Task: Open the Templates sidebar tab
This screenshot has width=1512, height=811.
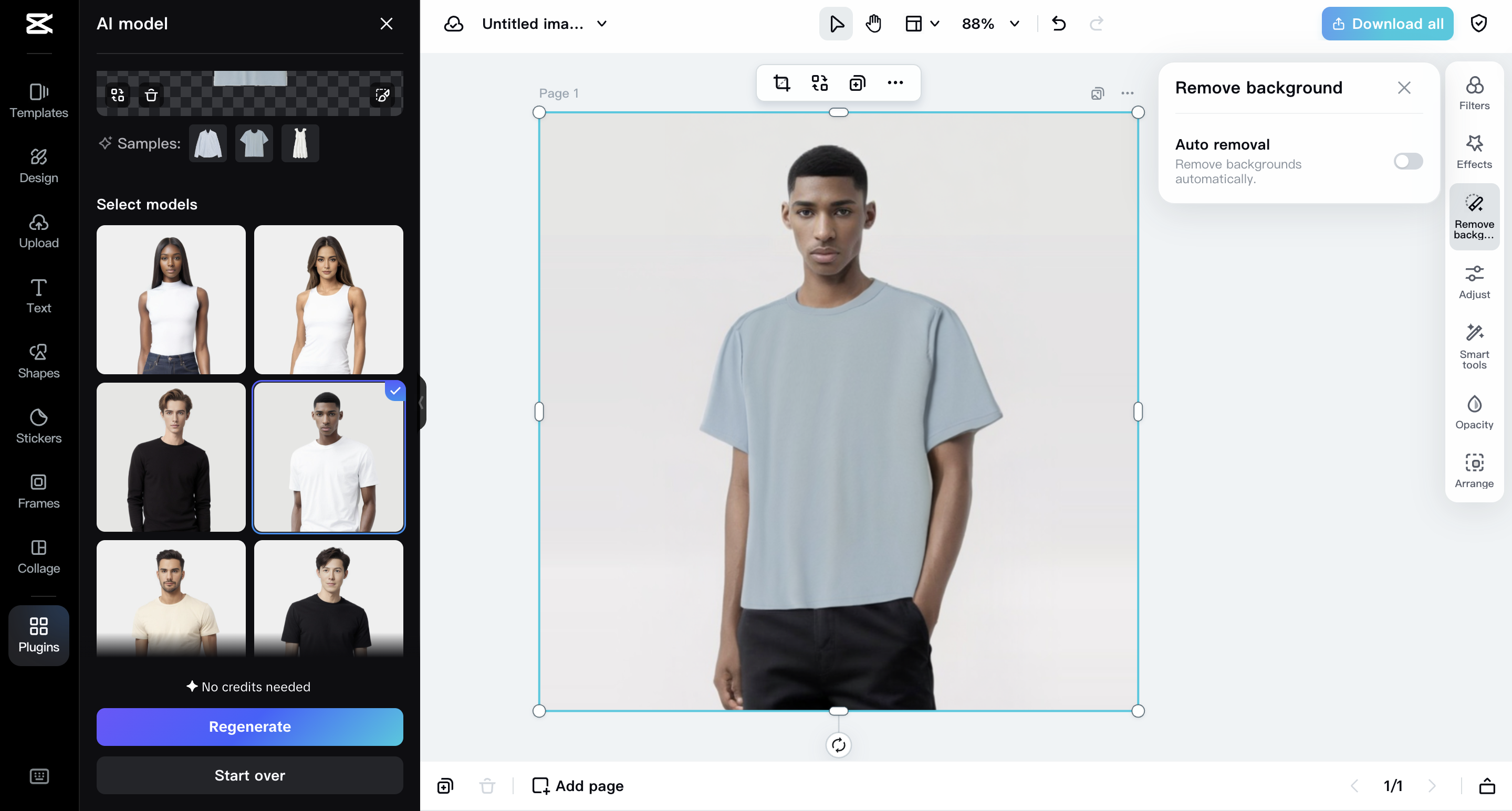Action: pyautogui.click(x=39, y=100)
